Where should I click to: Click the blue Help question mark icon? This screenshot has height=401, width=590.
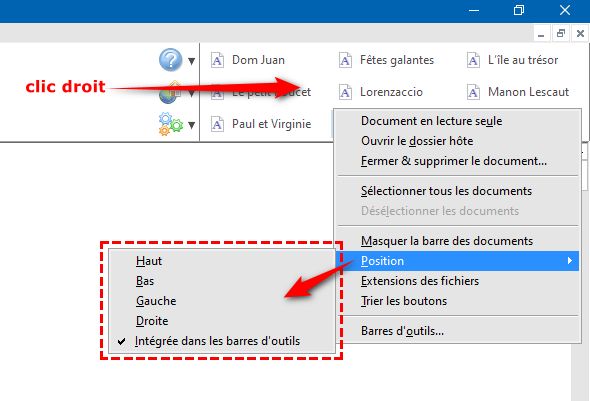[x=170, y=59]
